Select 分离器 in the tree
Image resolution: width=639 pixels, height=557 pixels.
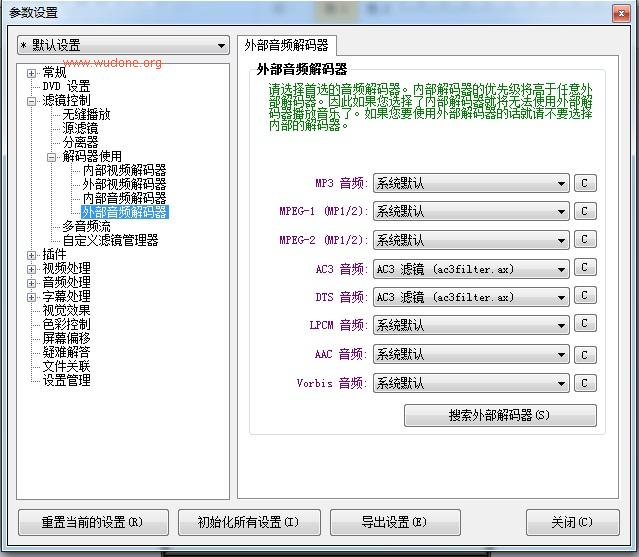click(80, 142)
